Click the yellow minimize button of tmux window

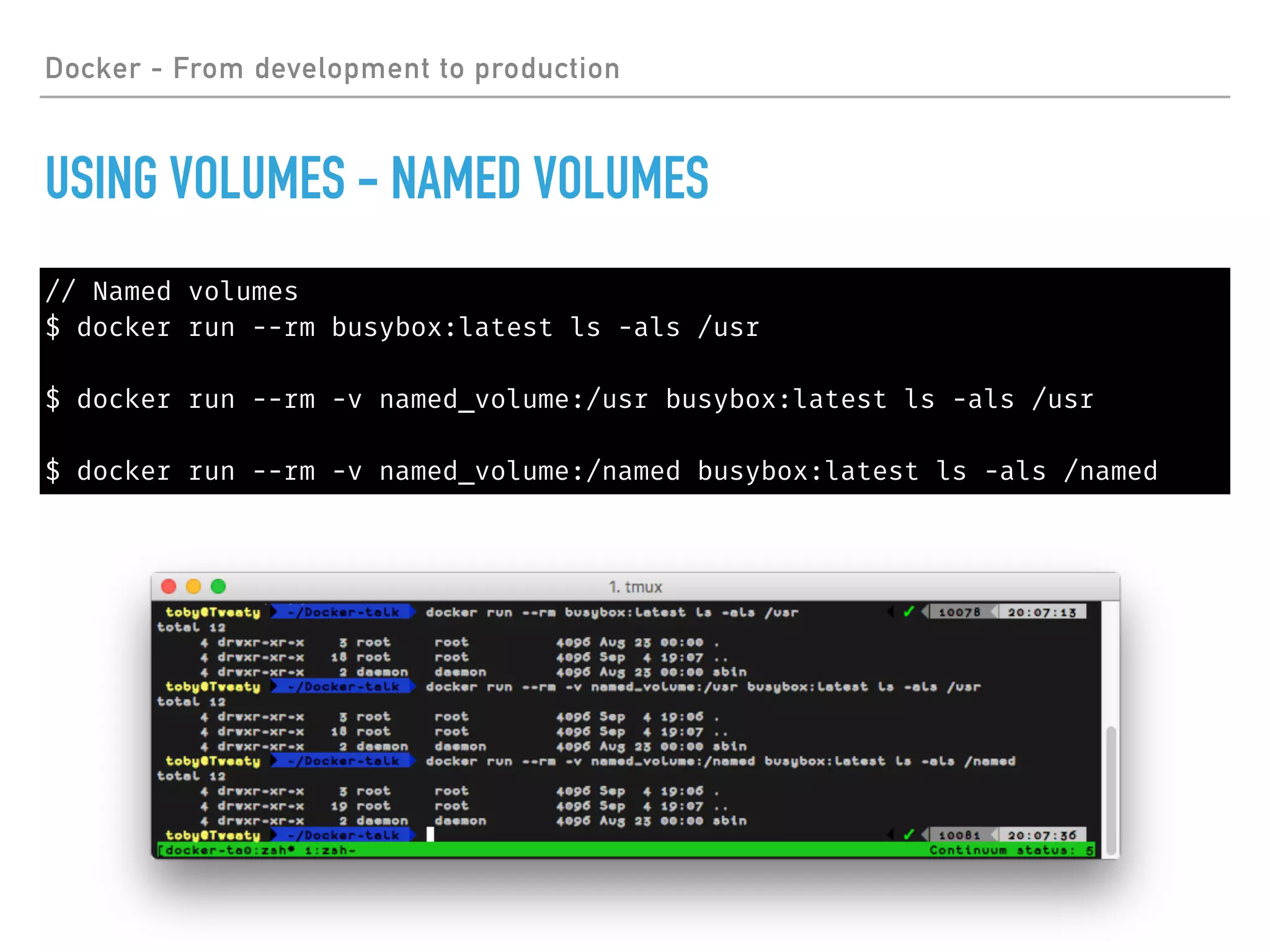pos(193,586)
